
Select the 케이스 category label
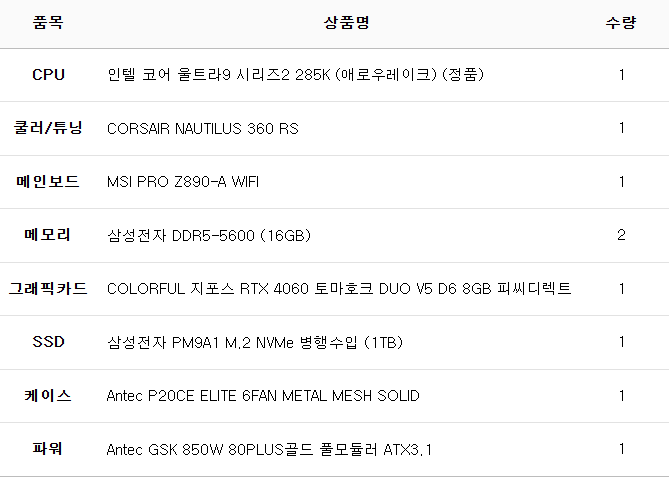(x=48, y=395)
